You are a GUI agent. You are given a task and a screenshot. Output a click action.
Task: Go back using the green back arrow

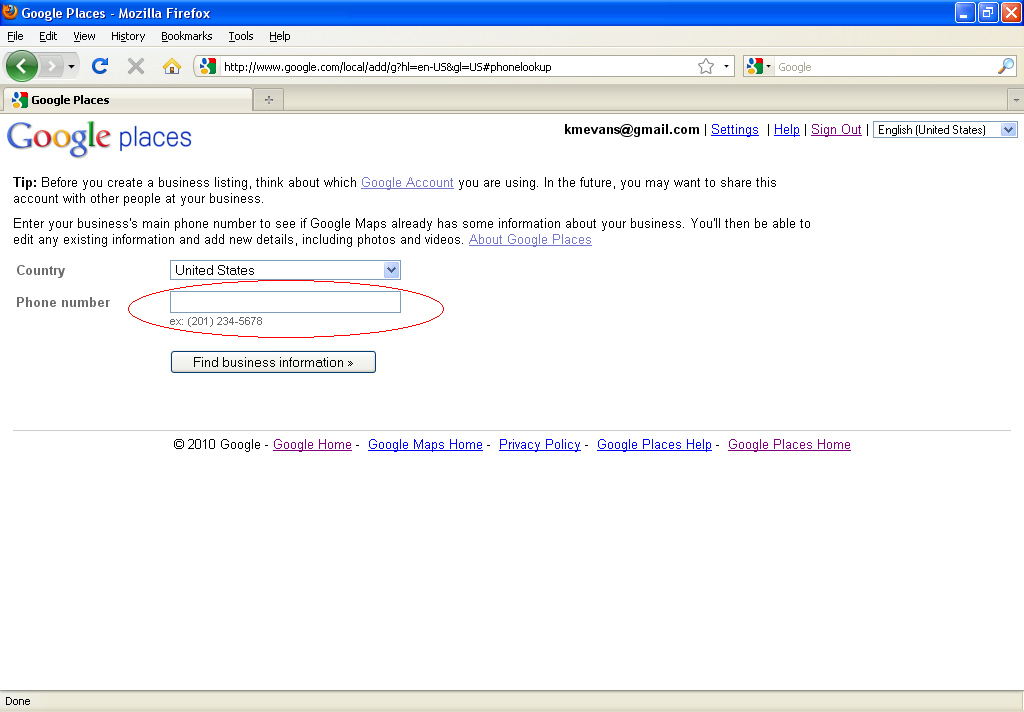22,66
